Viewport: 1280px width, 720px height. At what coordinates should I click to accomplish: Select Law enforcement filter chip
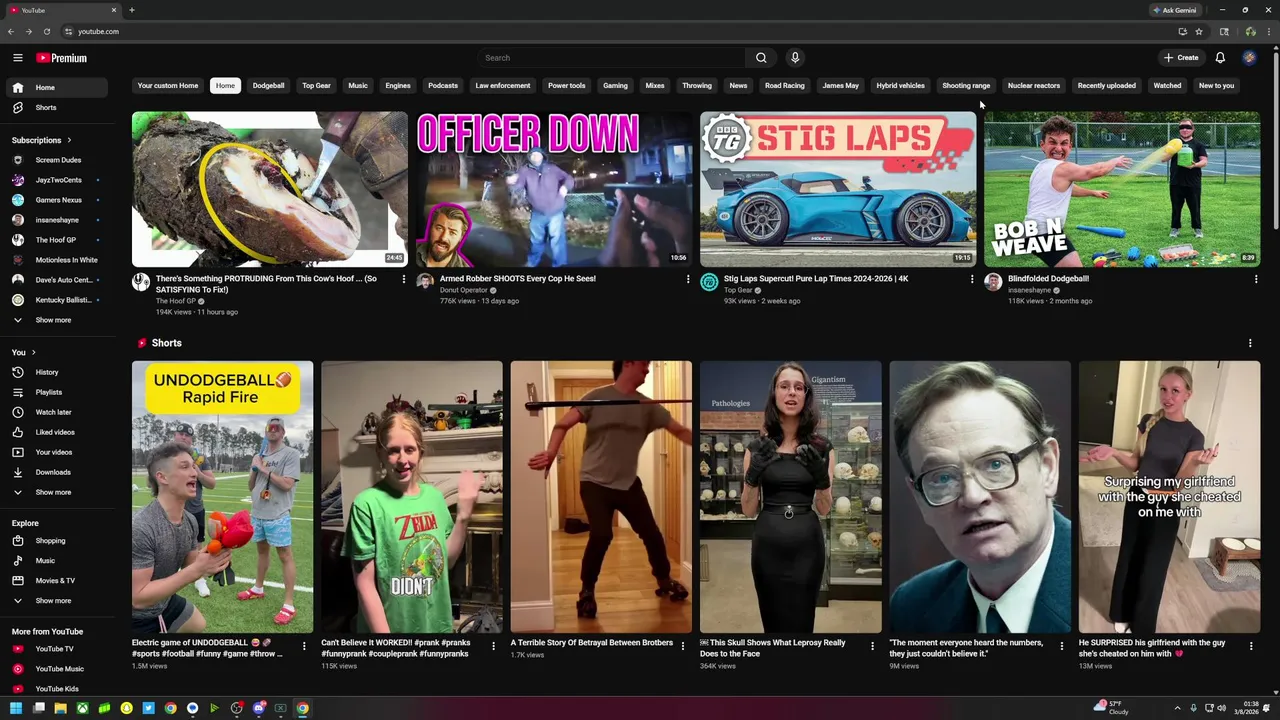pyautogui.click(x=503, y=86)
